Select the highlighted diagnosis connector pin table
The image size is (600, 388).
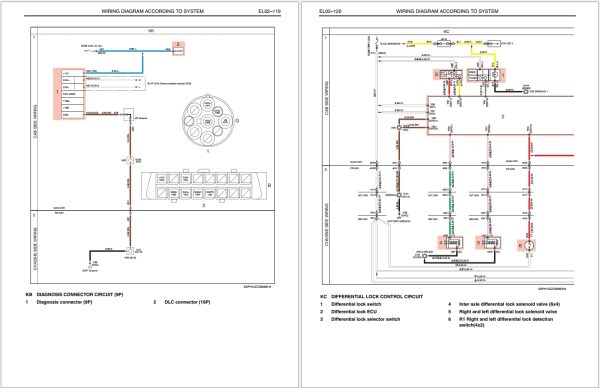[69, 94]
